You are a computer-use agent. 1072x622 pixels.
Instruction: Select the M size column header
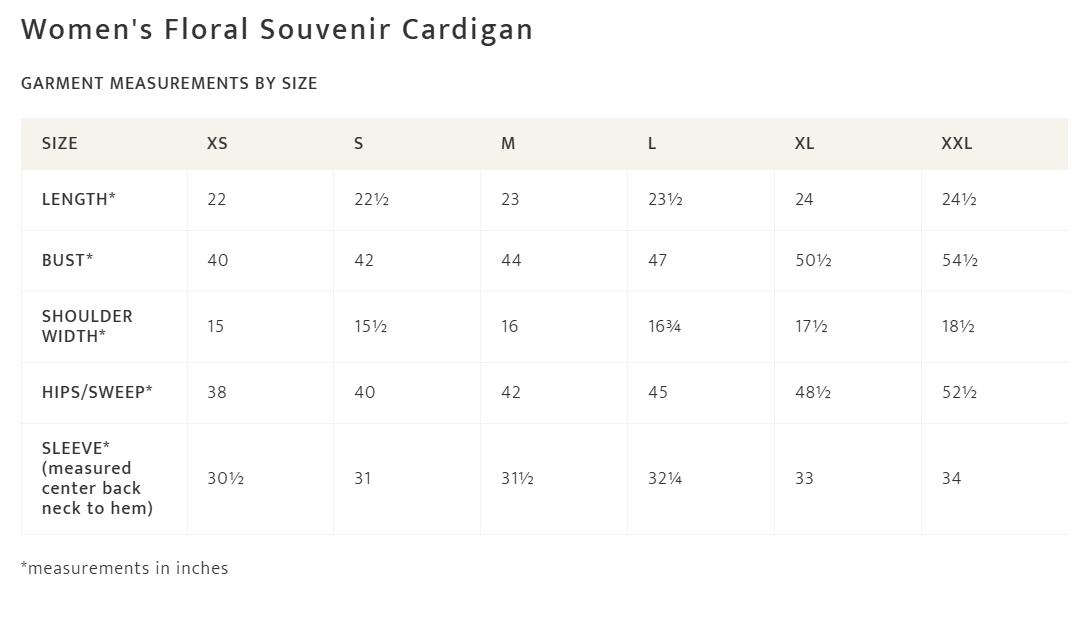[508, 144]
